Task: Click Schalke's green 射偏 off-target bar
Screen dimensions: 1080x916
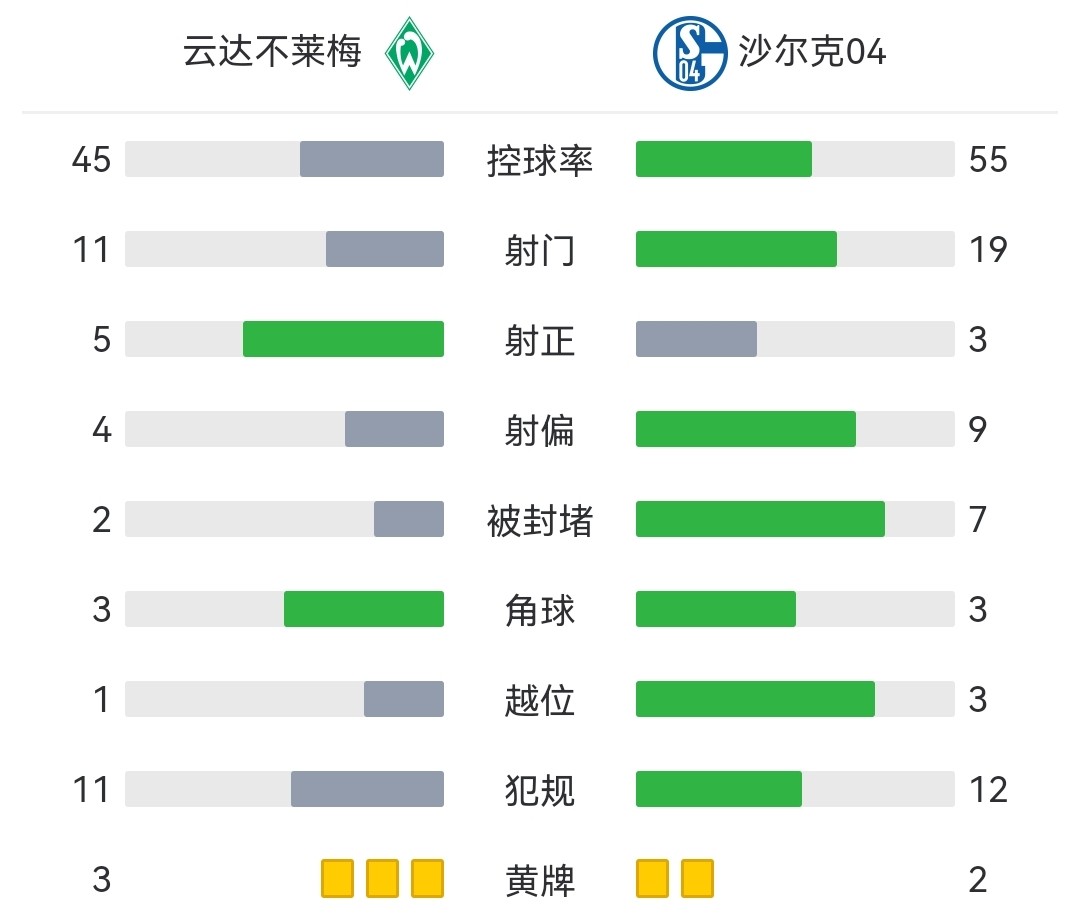Action: click(x=745, y=429)
